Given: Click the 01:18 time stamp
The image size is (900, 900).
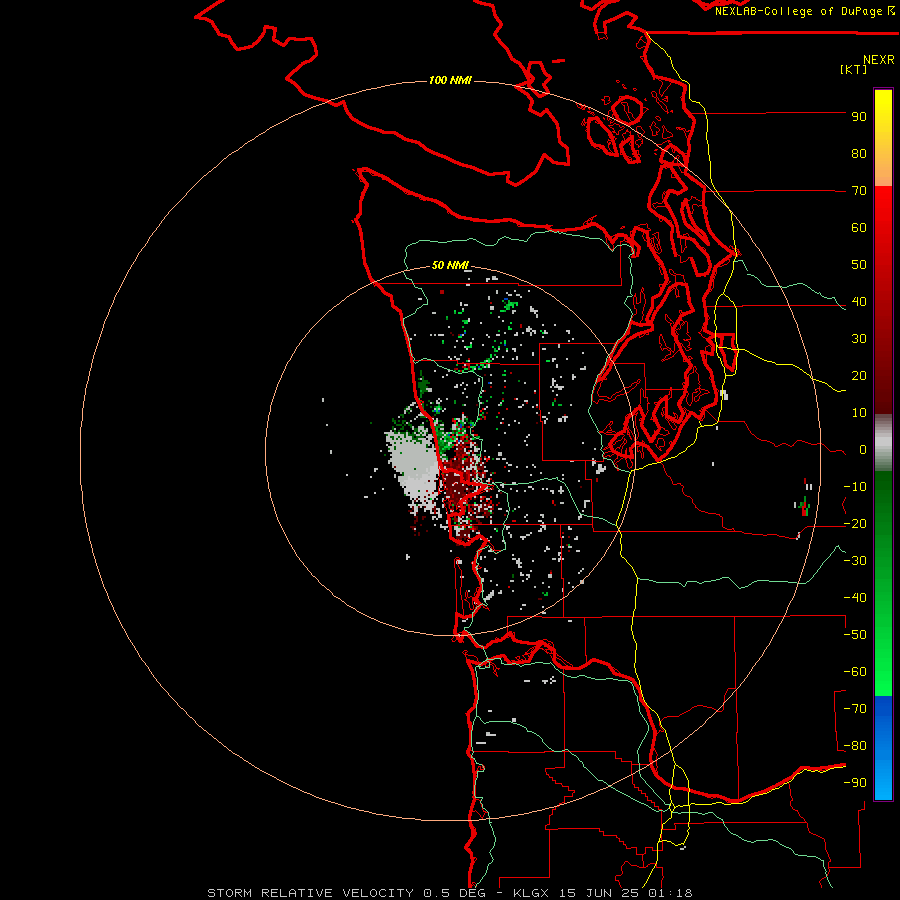Looking at the screenshot, I should 670,893.
